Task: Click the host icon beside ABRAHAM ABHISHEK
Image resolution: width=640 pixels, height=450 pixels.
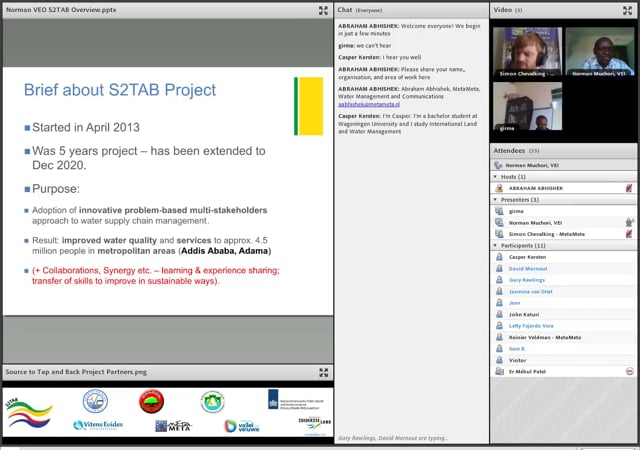Action: coord(499,188)
